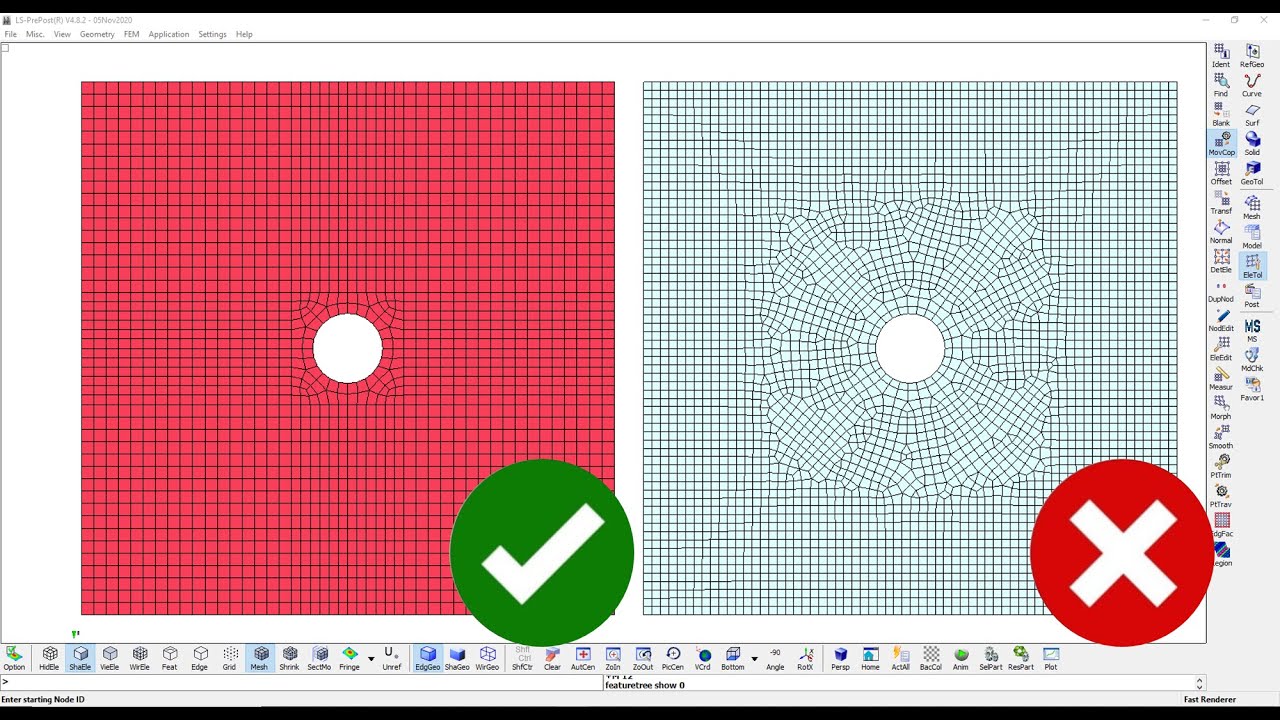
Task: Open the Surf surface tool
Action: point(1252,114)
